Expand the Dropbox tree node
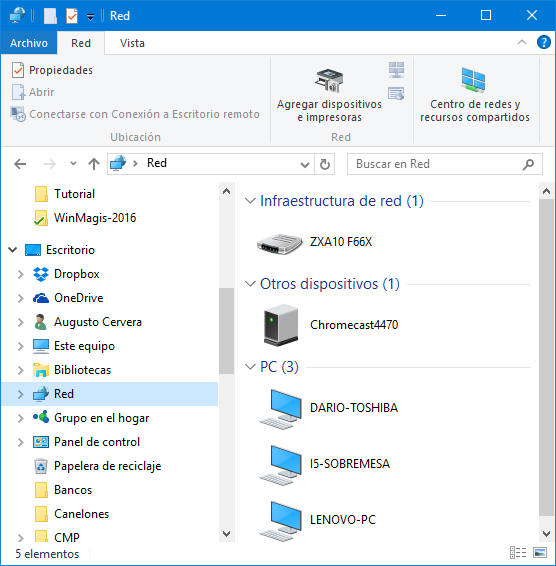 tap(21, 274)
